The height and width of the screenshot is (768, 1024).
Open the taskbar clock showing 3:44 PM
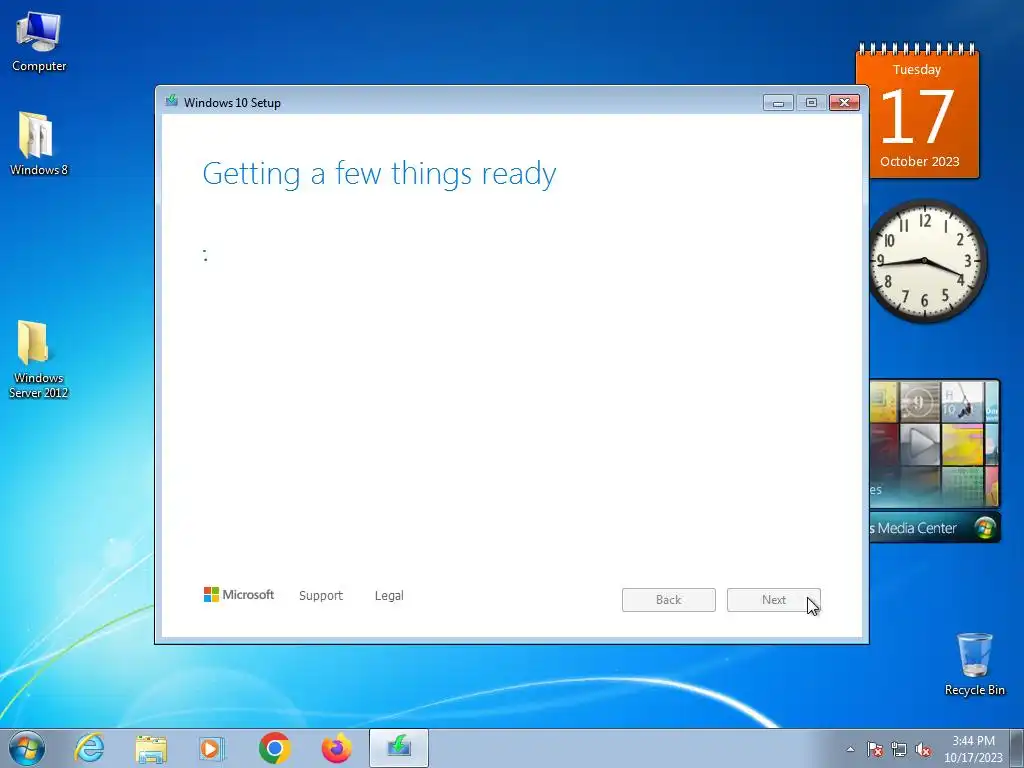pyautogui.click(x=973, y=749)
